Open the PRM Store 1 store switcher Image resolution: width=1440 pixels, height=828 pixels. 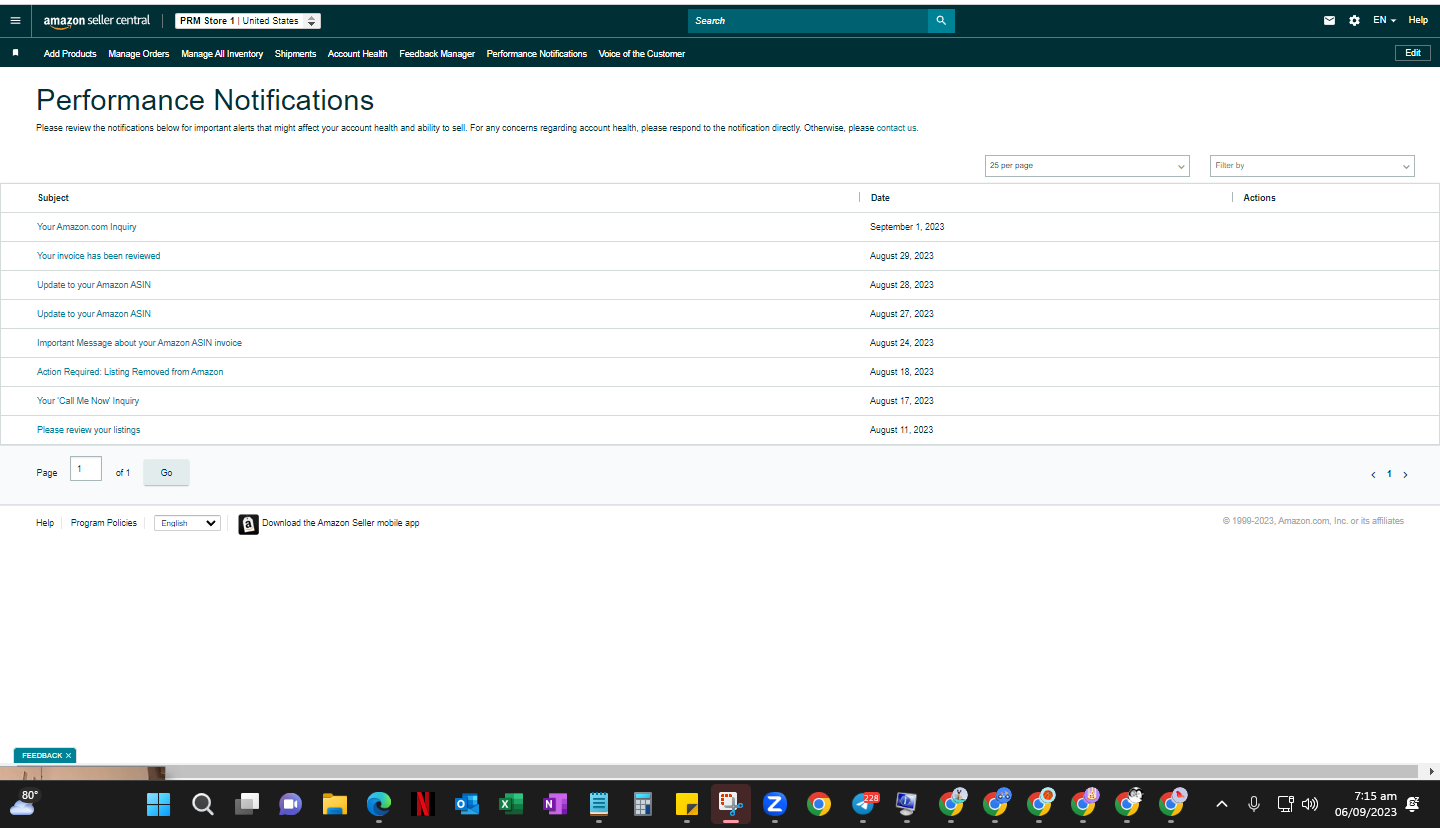[x=248, y=21]
